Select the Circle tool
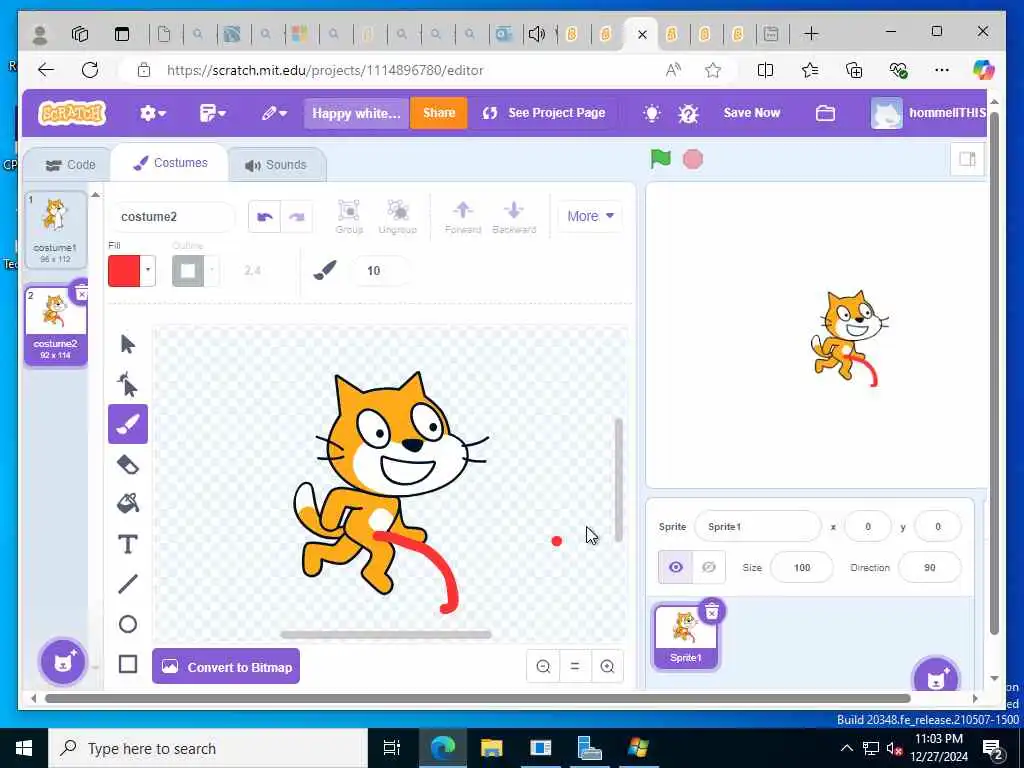The image size is (1024, 768). [x=127, y=624]
